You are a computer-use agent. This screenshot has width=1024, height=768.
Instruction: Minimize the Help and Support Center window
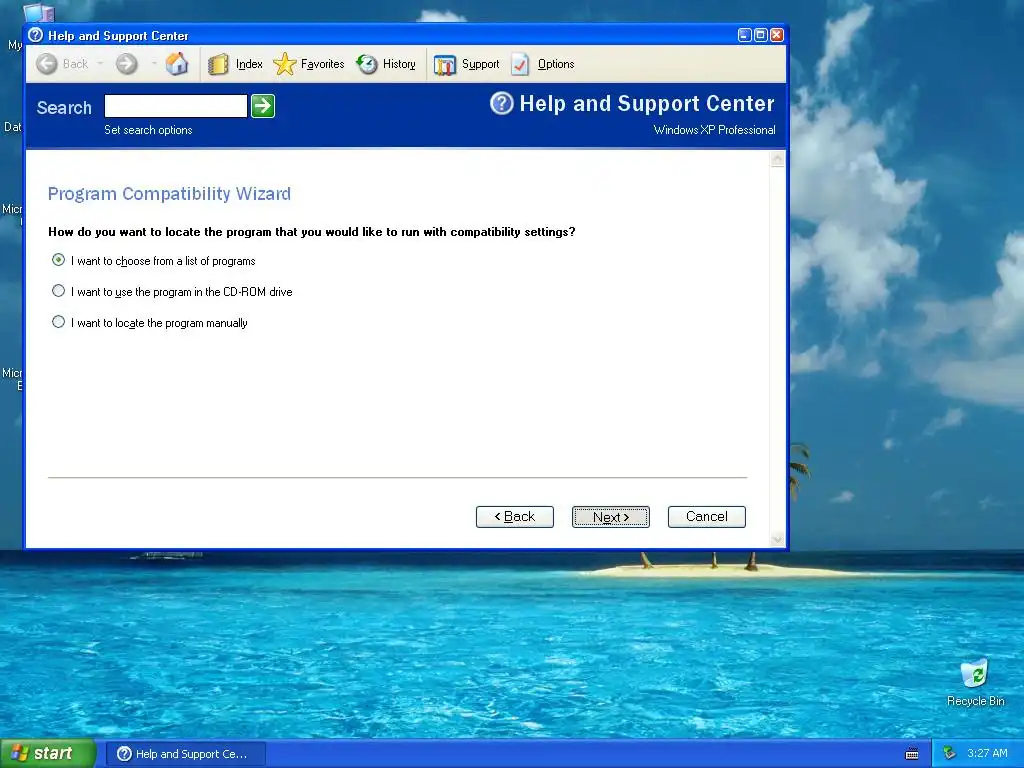744,35
